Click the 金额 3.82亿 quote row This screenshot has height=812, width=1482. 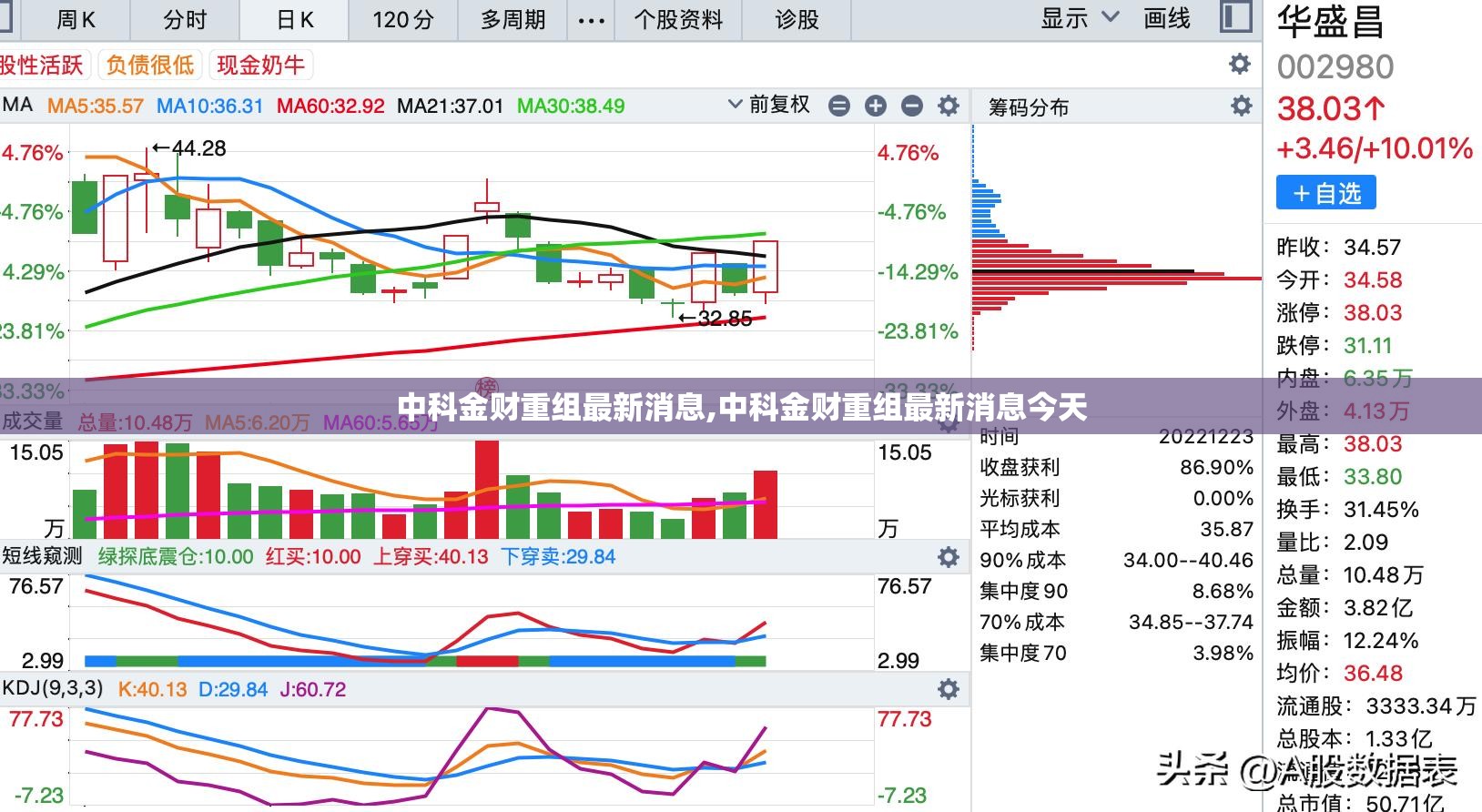pyautogui.click(x=1345, y=607)
